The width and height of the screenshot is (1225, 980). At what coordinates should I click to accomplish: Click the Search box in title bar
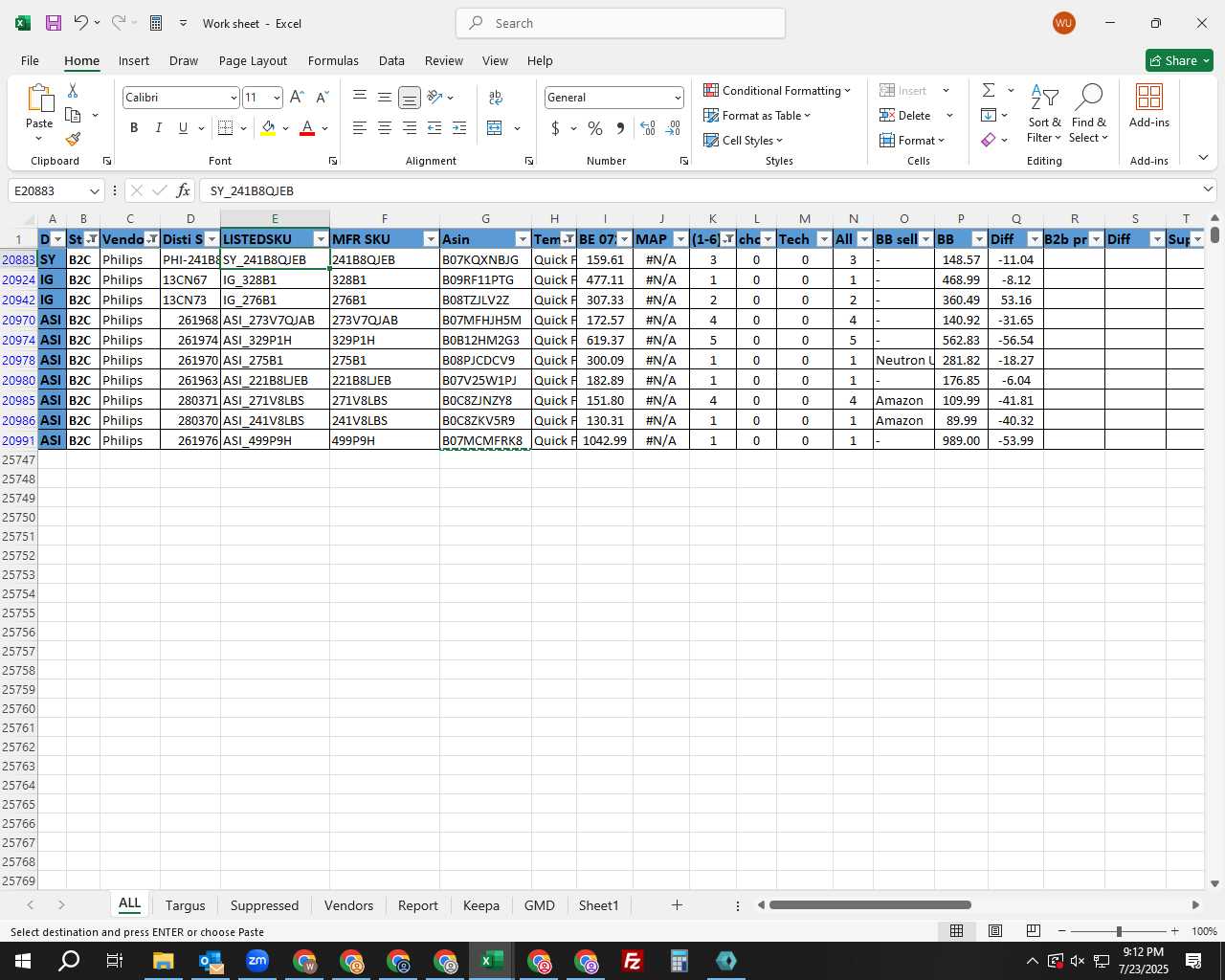point(620,23)
